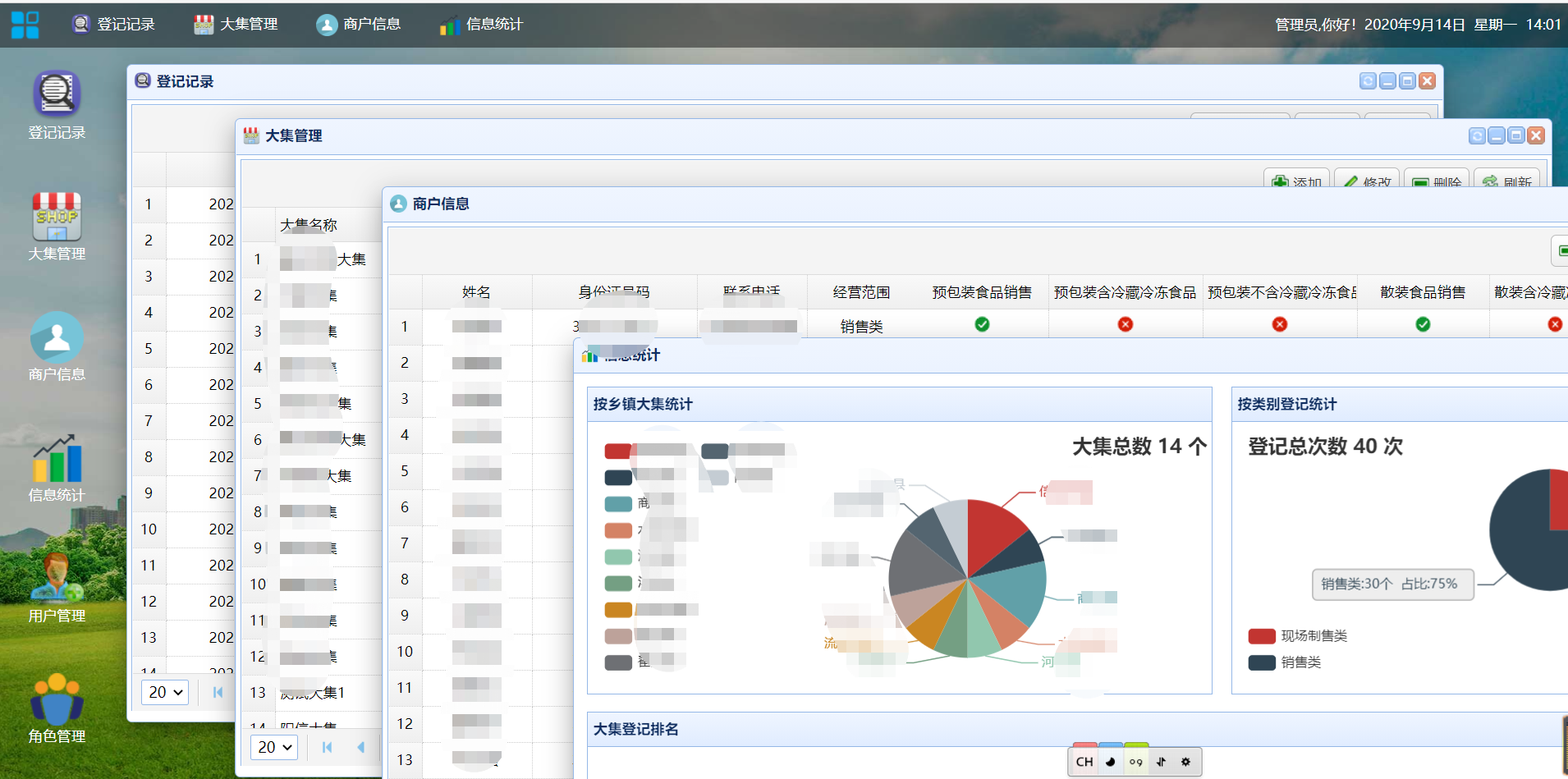Select row 7 number in 商户信息 table
1568x779 pixels.
tap(405, 543)
